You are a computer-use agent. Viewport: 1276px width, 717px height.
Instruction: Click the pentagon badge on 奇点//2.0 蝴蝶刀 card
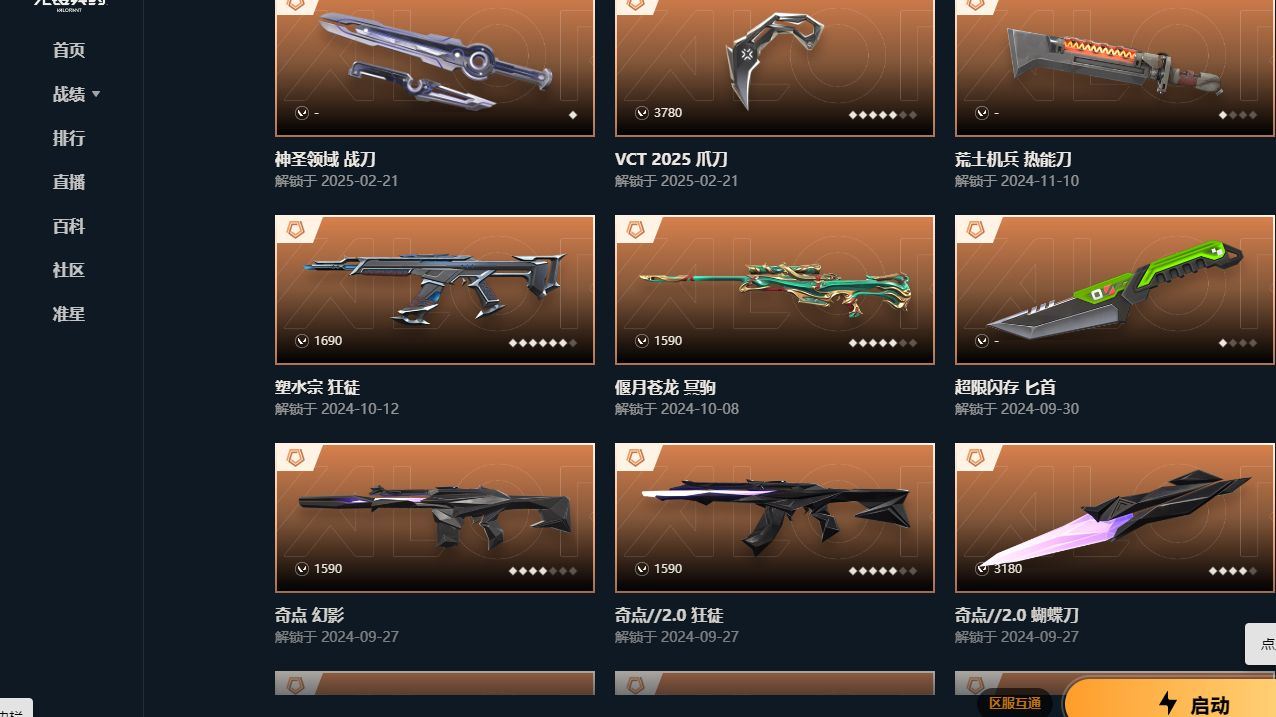(975, 457)
